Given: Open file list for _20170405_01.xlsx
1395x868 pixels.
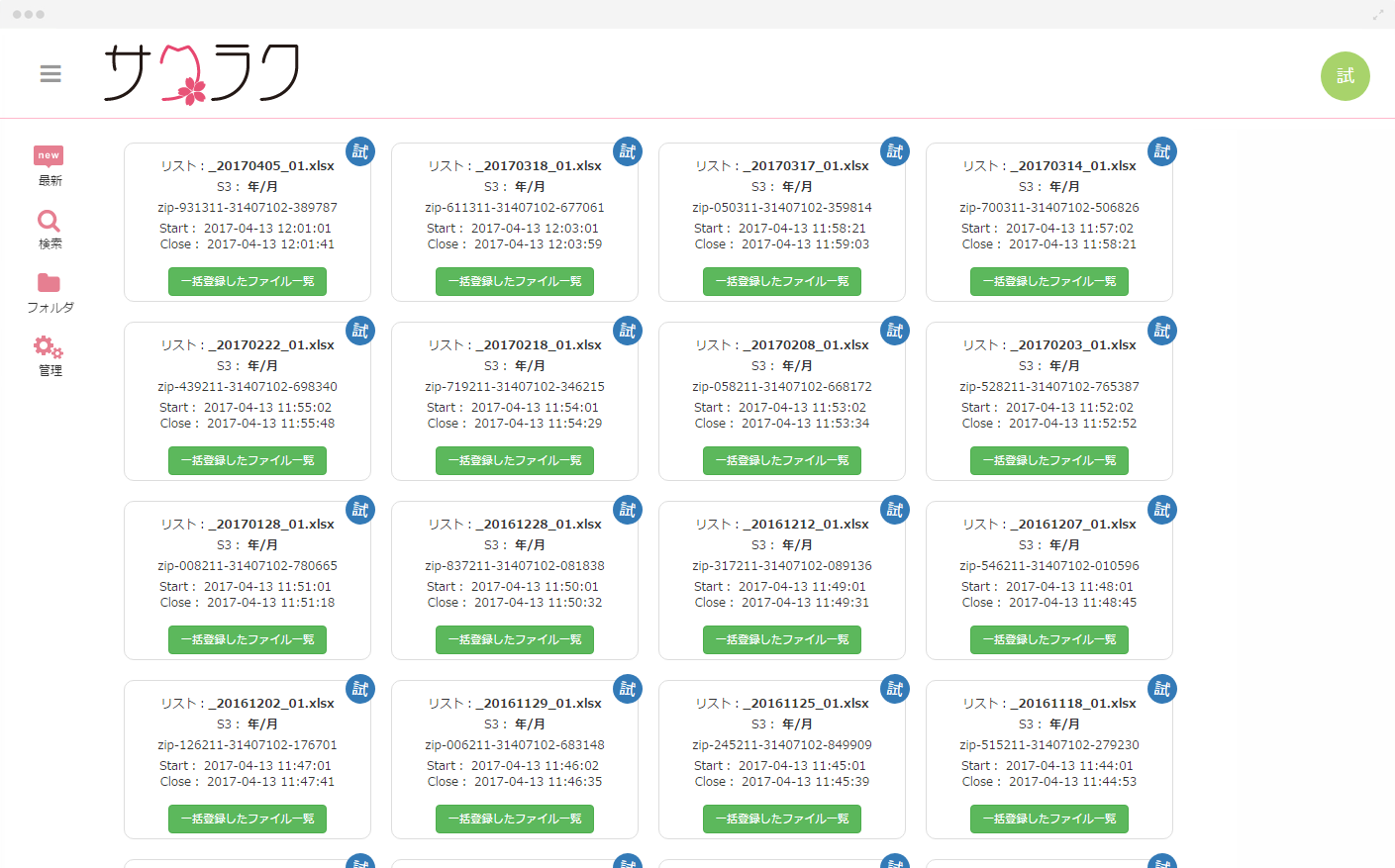Looking at the screenshot, I should 248,281.
